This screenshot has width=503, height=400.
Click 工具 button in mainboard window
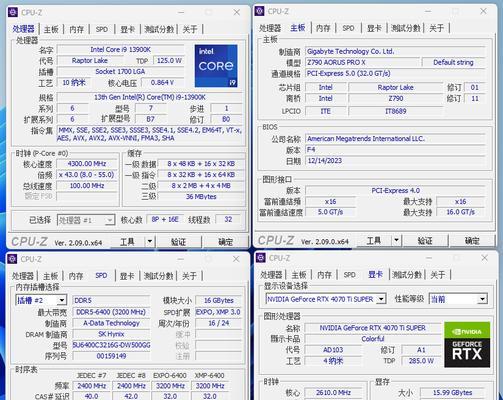coord(374,240)
